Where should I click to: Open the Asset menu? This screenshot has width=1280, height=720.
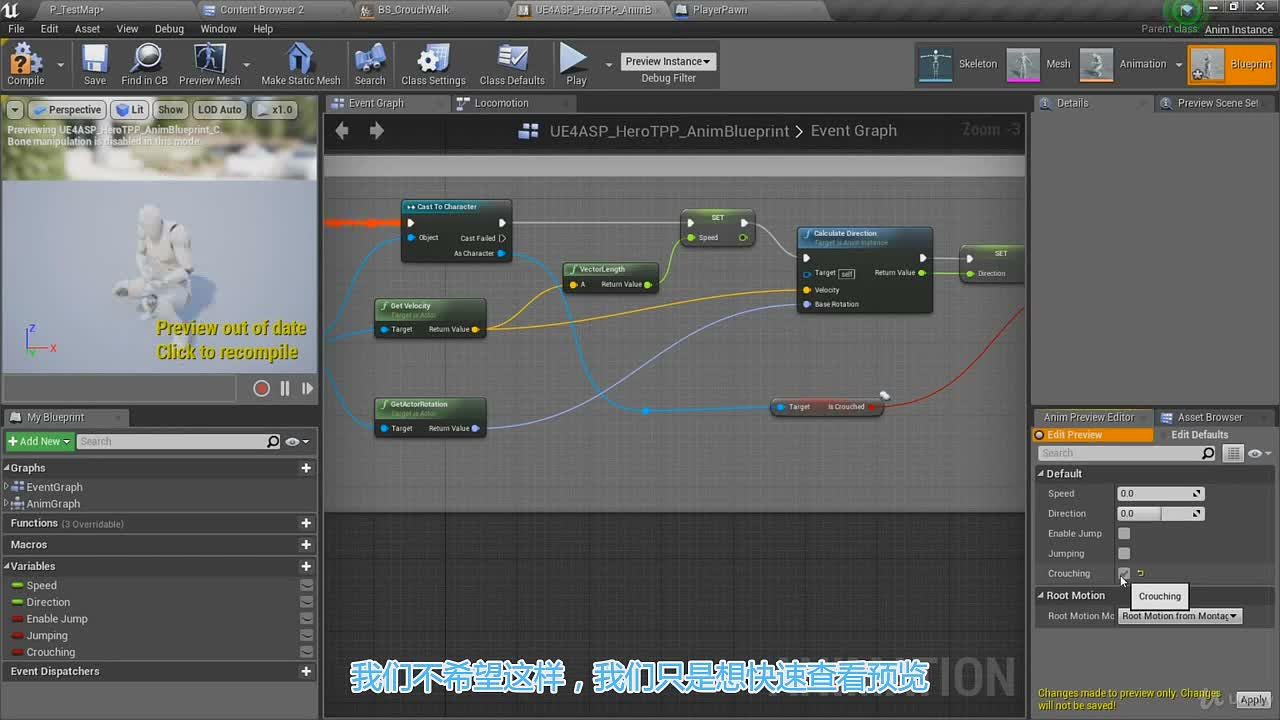[87, 29]
